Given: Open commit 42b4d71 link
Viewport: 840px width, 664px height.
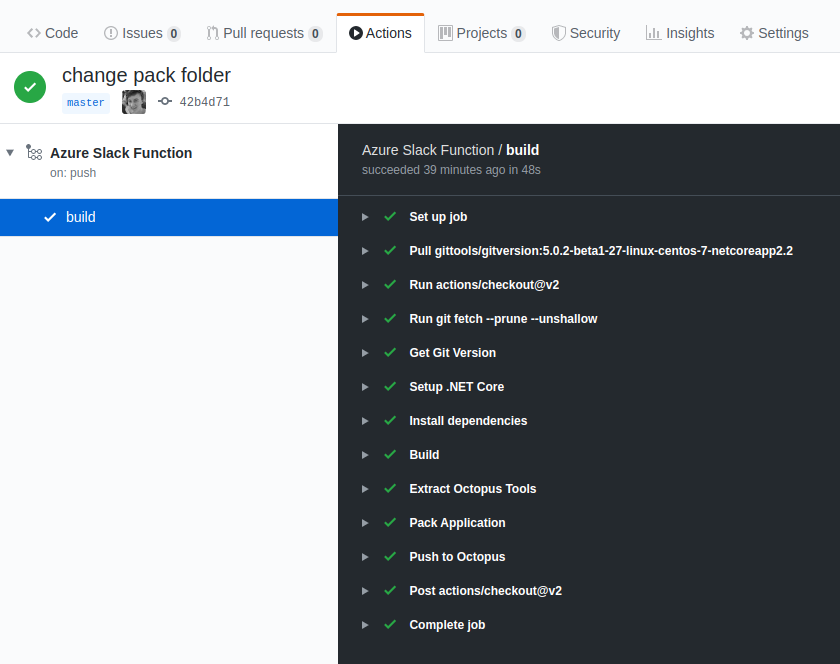Looking at the screenshot, I should pos(205,102).
